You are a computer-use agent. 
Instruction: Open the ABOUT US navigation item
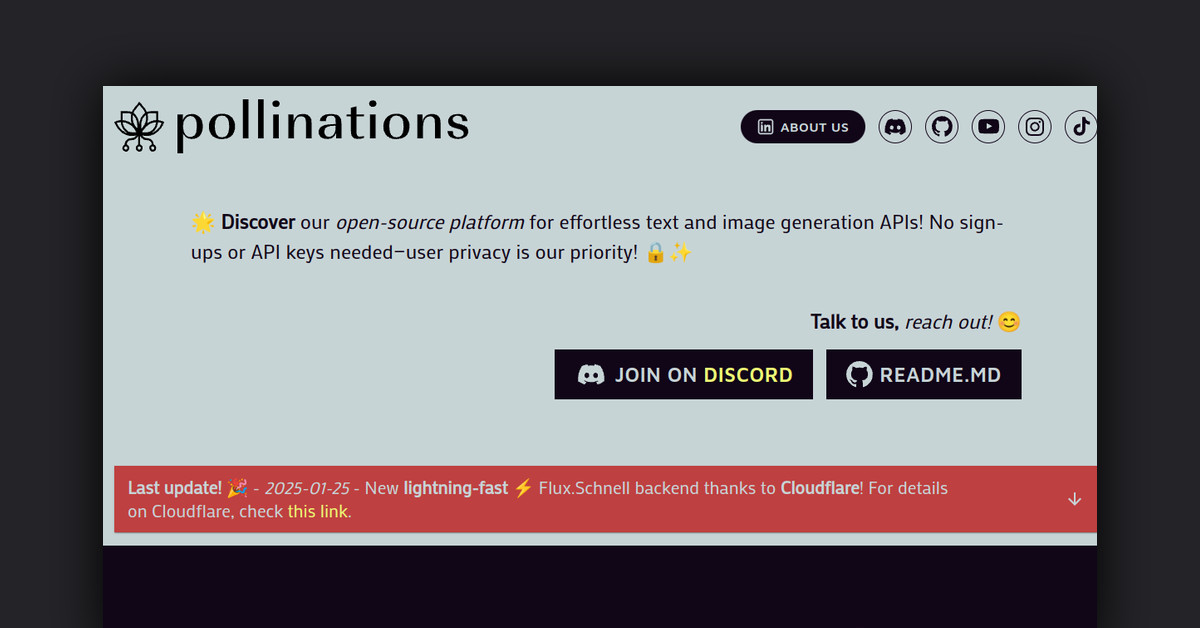pyautogui.click(x=802, y=127)
